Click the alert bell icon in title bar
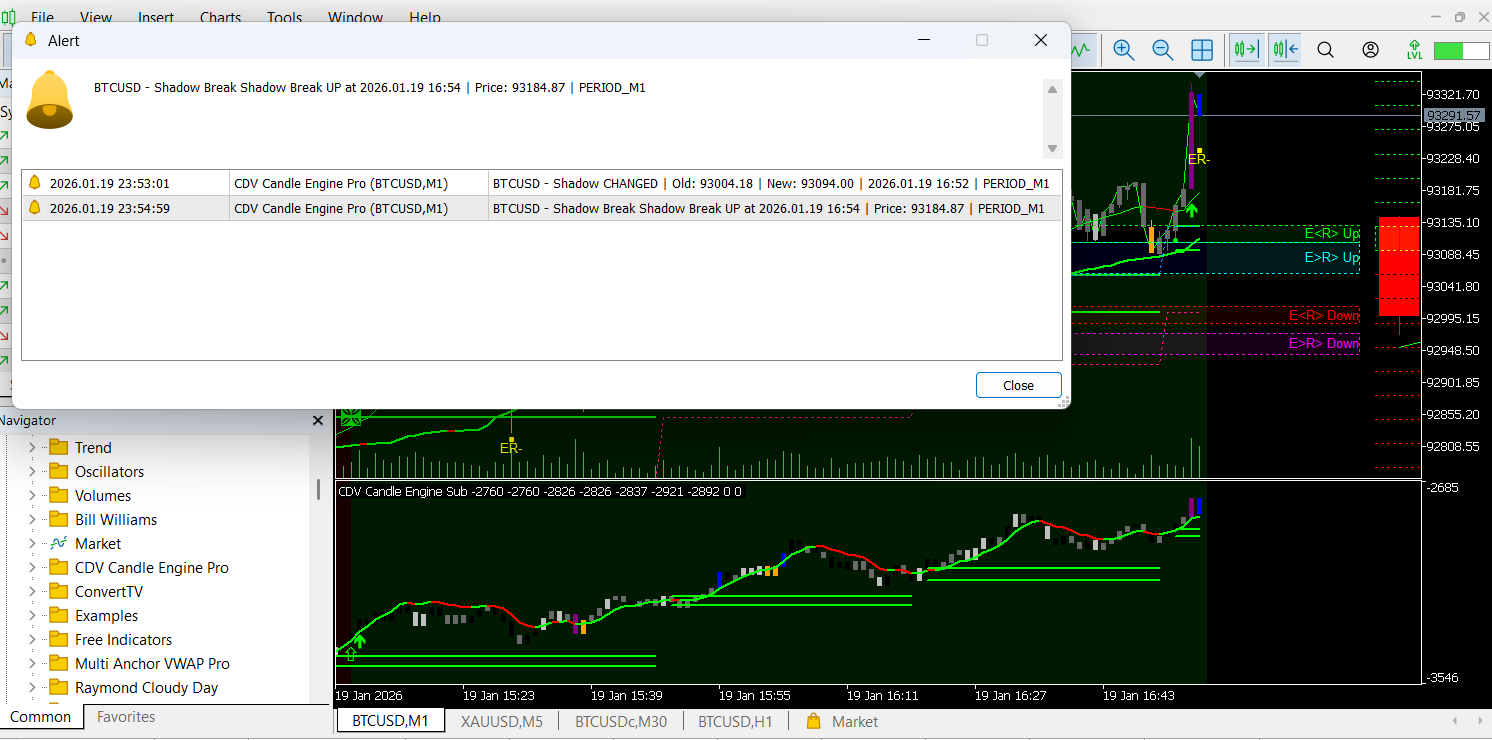 click(x=31, y=40)
